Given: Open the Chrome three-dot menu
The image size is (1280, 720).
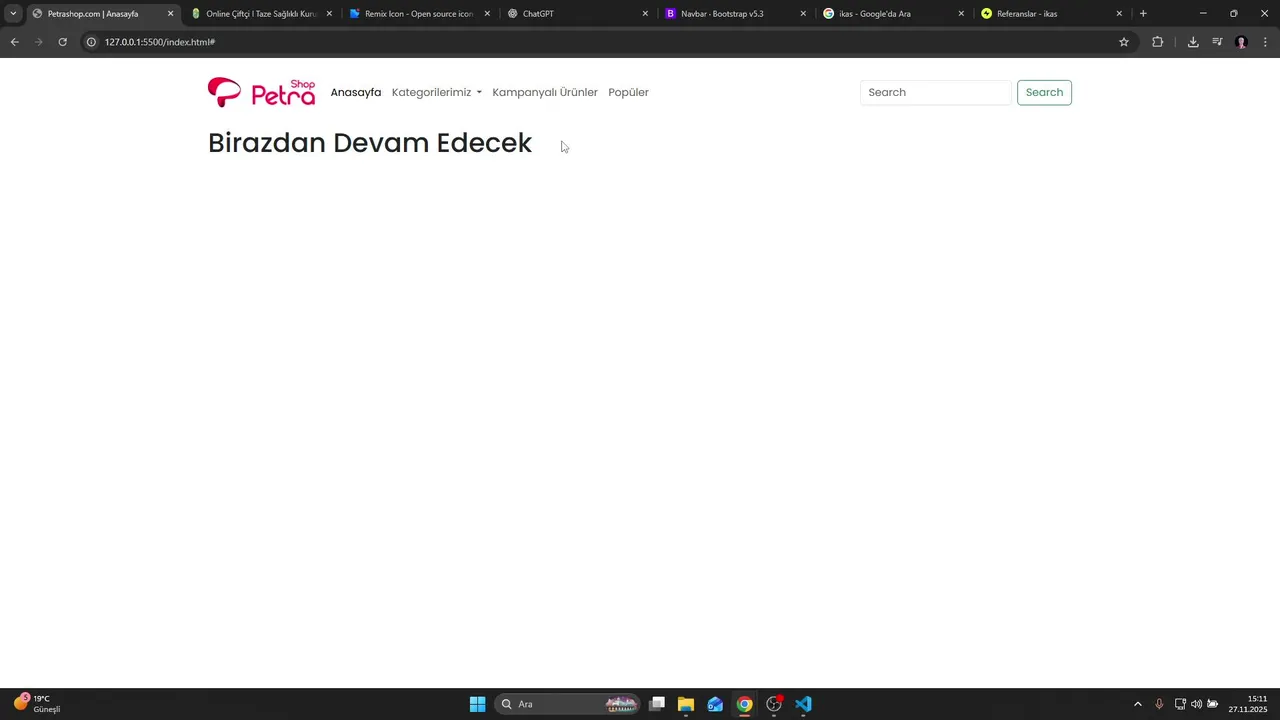Looking at the screenshot, I should tap(1265, 42).
